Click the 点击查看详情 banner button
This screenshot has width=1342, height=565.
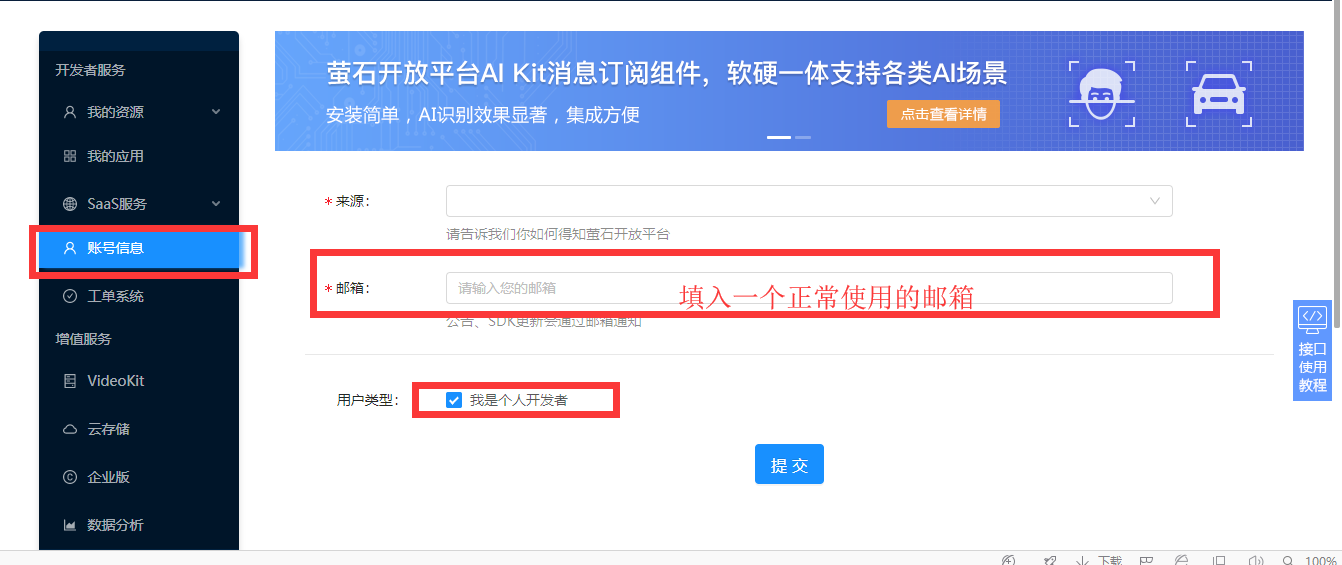pyautogui.click(x=943, y=114)
